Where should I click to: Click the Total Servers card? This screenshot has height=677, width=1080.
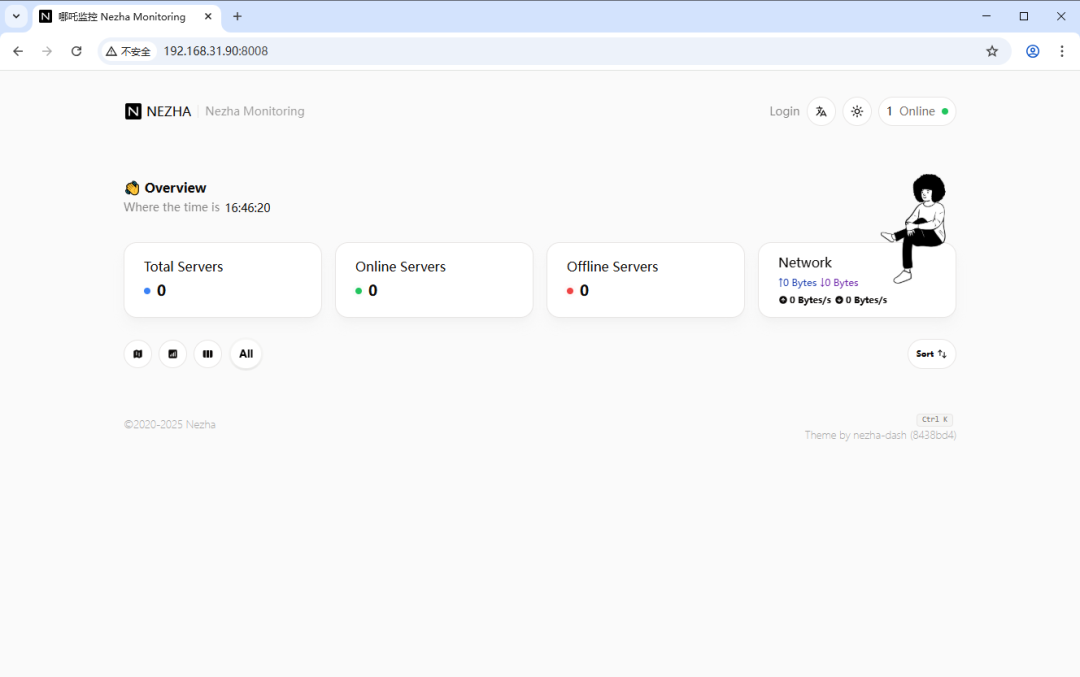pos(222,280)
